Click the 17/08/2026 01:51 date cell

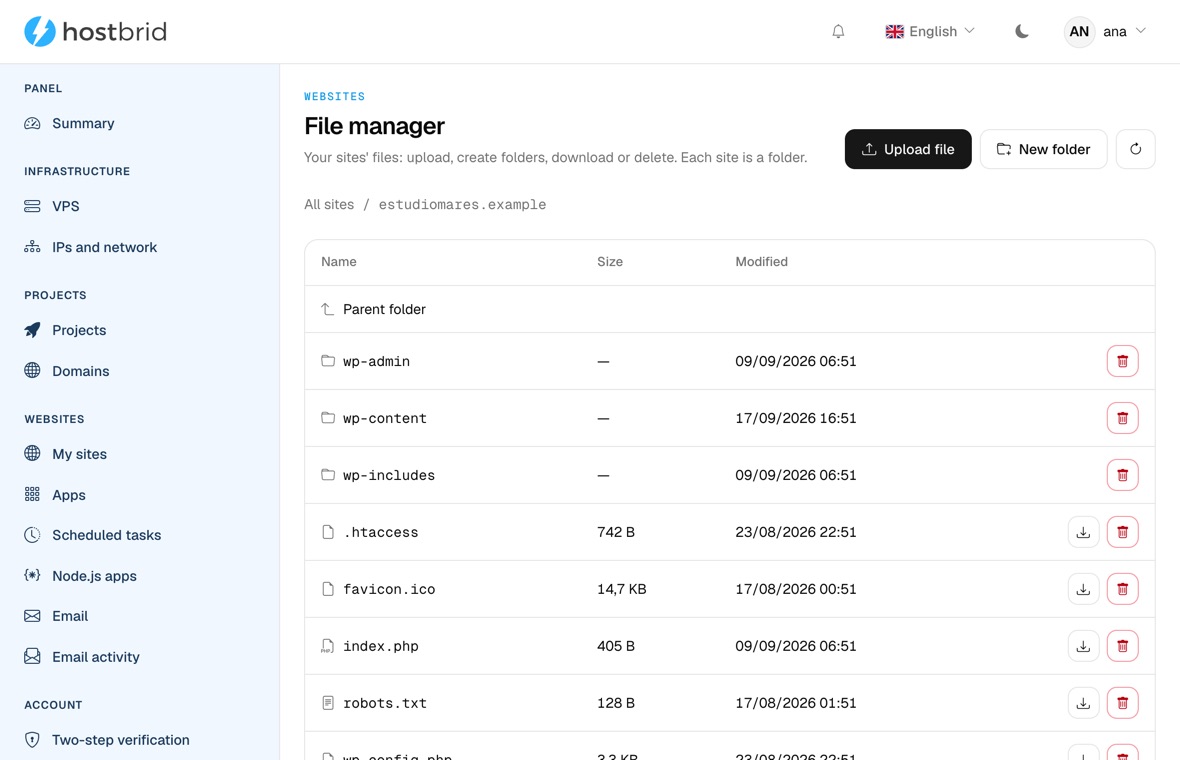click(x=795, y=703)
